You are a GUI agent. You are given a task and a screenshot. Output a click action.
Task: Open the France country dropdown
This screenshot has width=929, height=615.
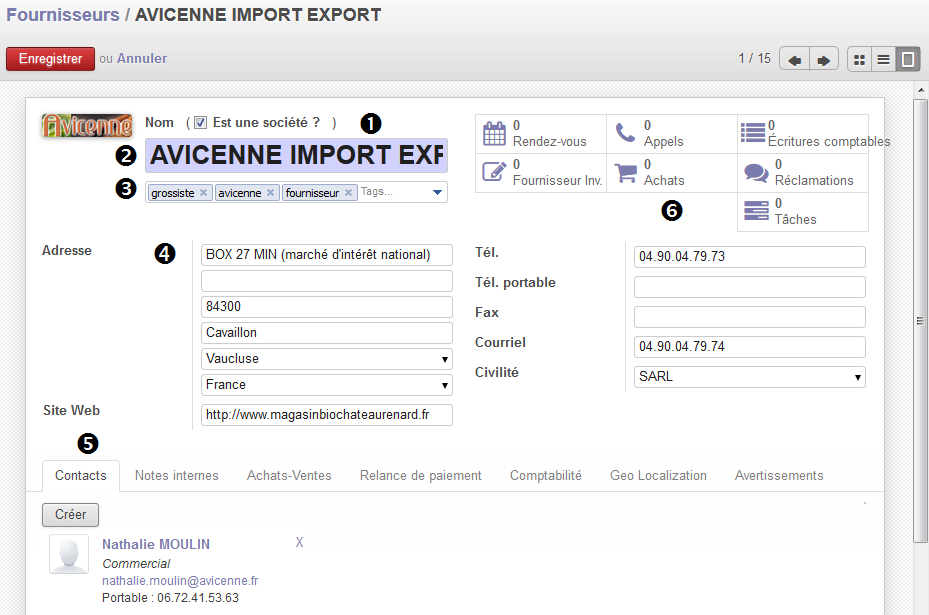[x=327, y=385]
